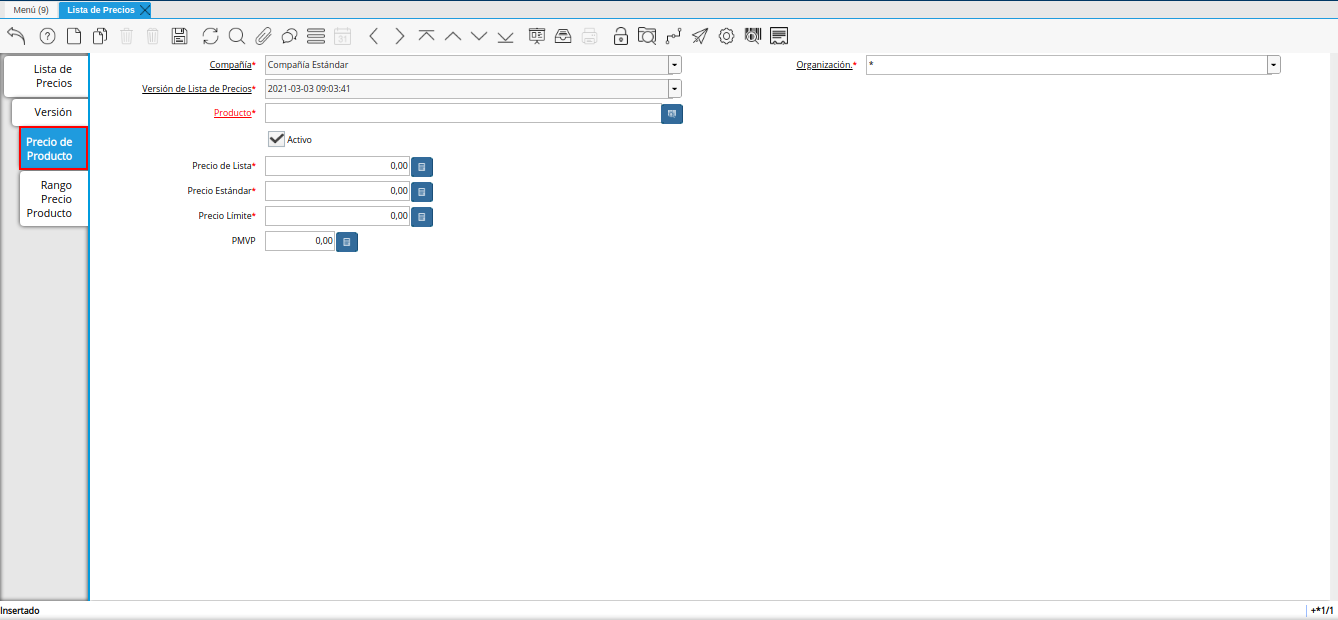
Task: Open the gear process icon in the toolbar
Action: (x=726, y=36)
